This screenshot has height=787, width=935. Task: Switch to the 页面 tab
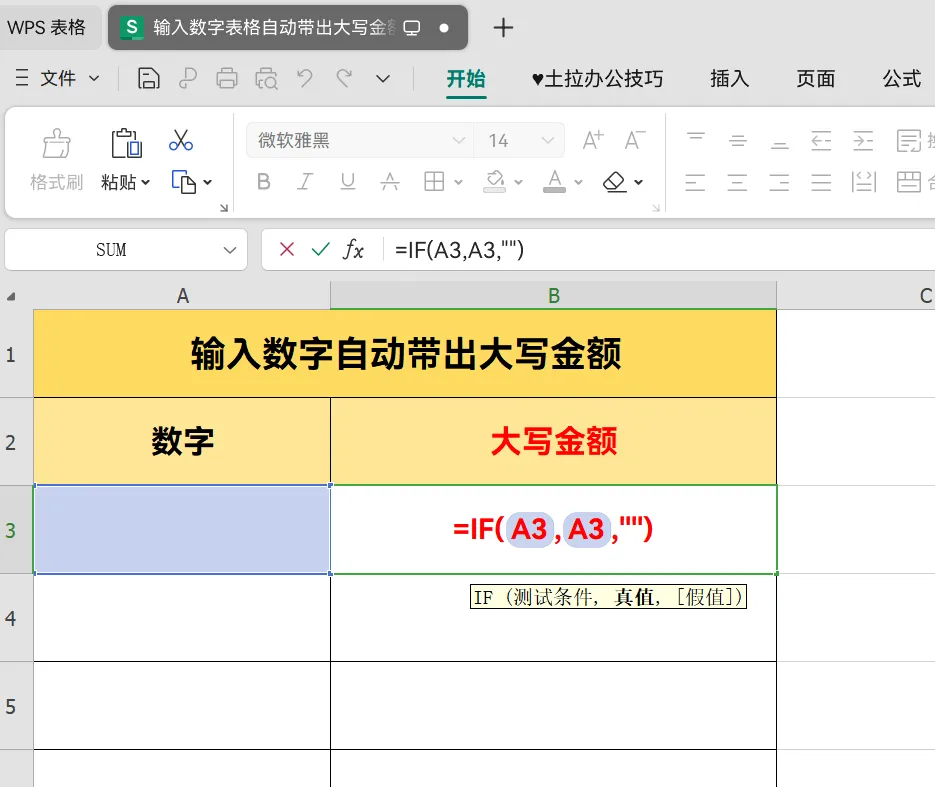(x=816, y=78)
